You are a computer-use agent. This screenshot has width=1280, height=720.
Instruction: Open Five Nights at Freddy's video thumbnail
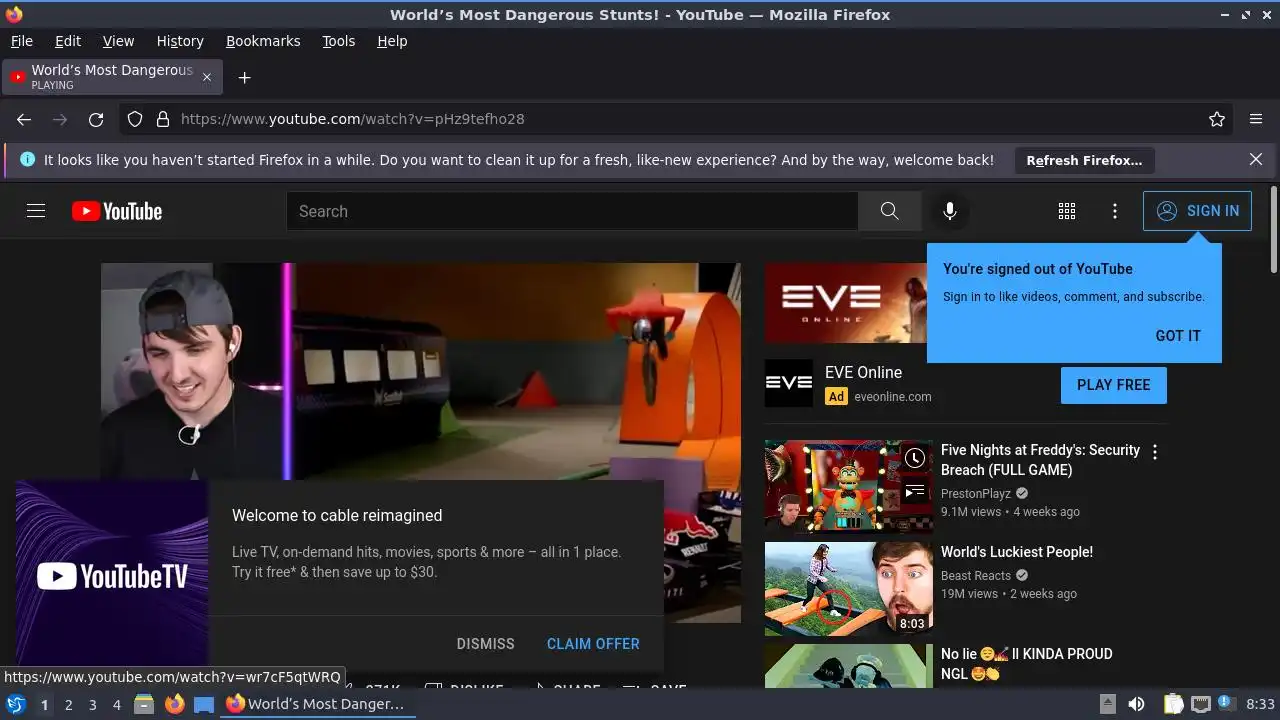click(849, 487)
